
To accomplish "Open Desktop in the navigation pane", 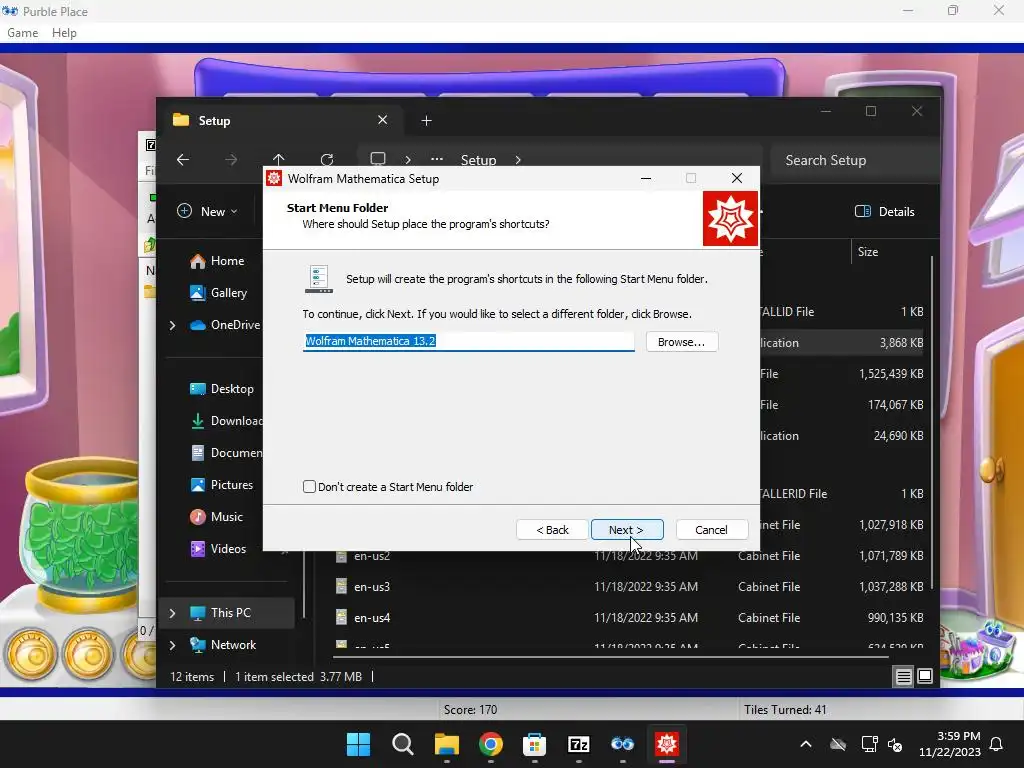I will [x=222, y=389].
